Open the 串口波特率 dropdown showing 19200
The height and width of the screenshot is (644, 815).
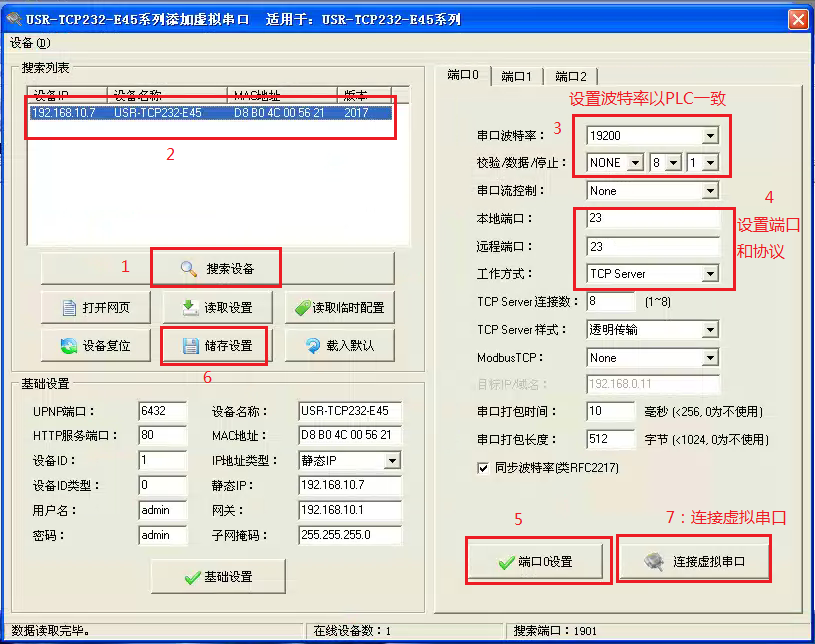[709, 135]
